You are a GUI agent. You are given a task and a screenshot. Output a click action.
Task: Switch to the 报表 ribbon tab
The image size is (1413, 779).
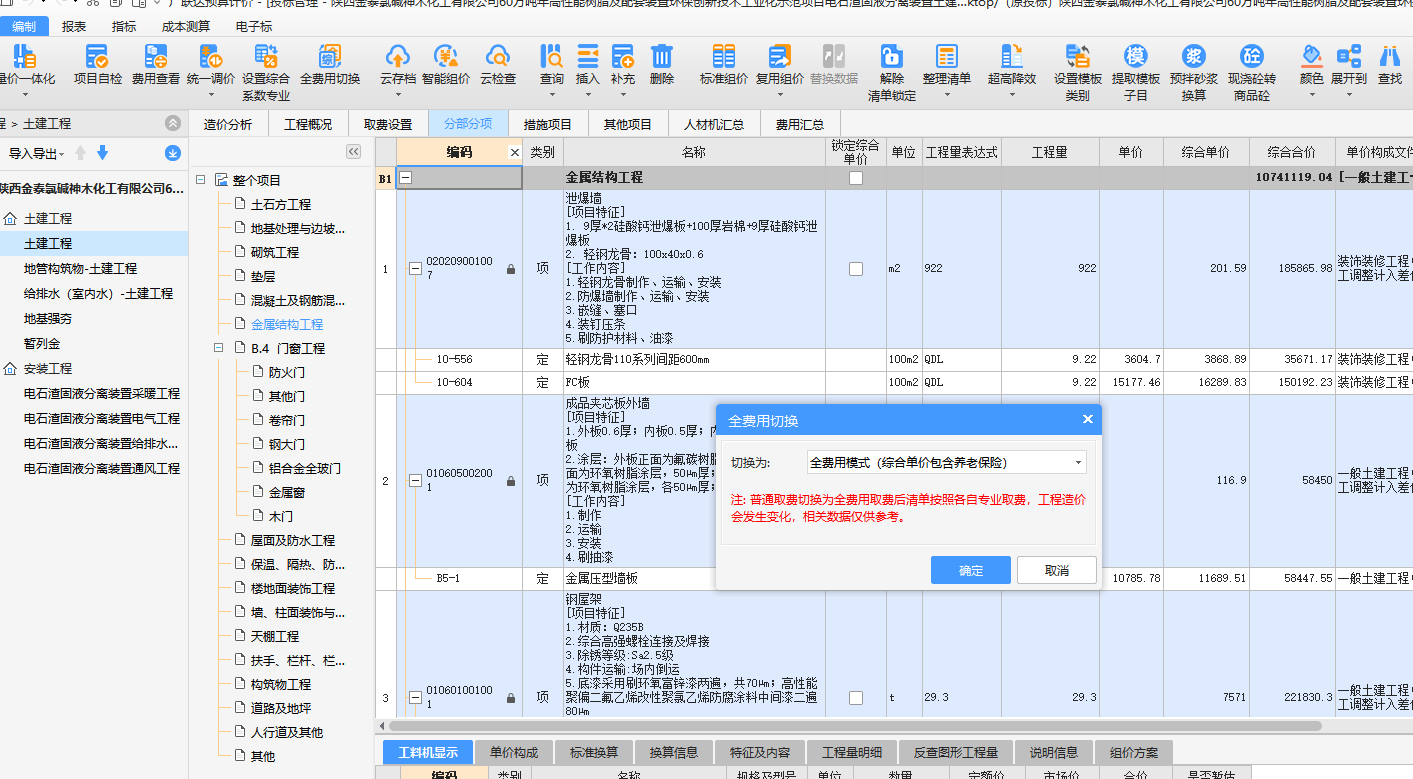click(73, 27)
